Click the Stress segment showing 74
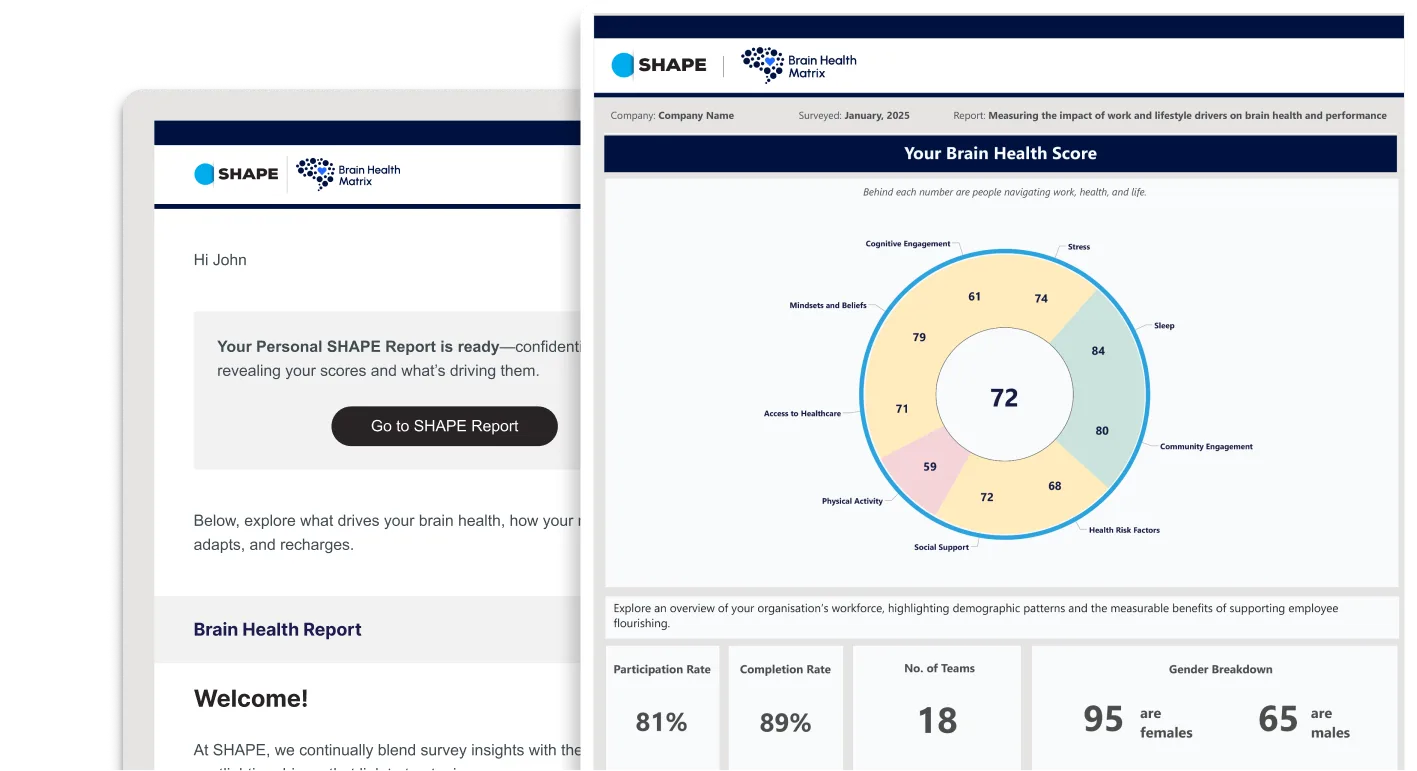The image size is (1417, 771). point(1041,298)
